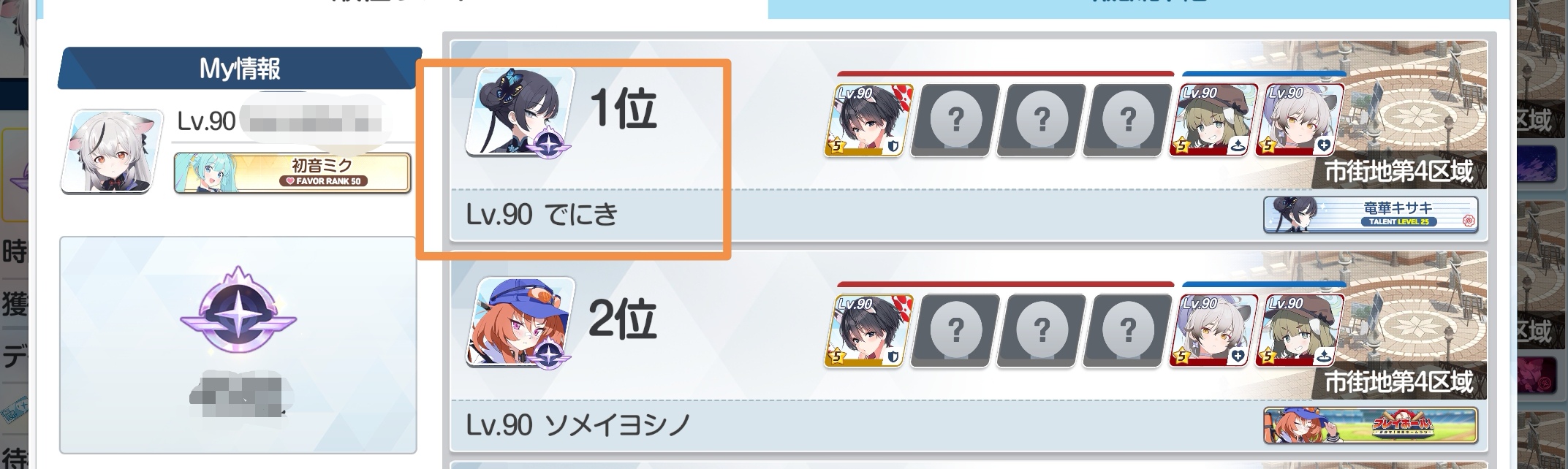Tap the third hidden ? slot in 1位 team
Viewport: 1568px width, 469px height.
click(x=1127, y=121)
